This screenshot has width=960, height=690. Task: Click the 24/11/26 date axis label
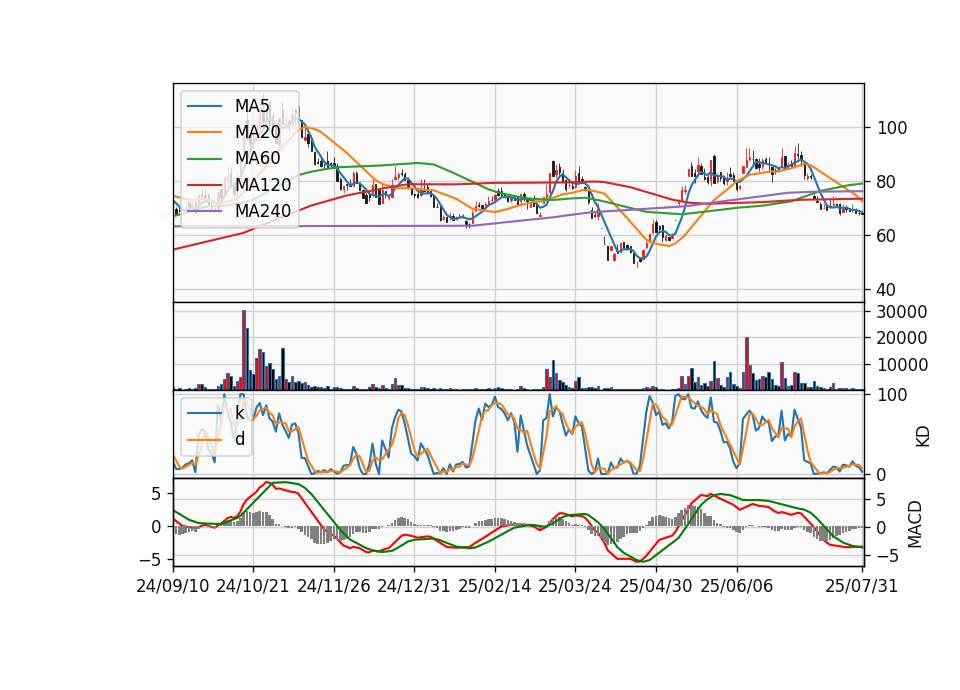point(334,586)
